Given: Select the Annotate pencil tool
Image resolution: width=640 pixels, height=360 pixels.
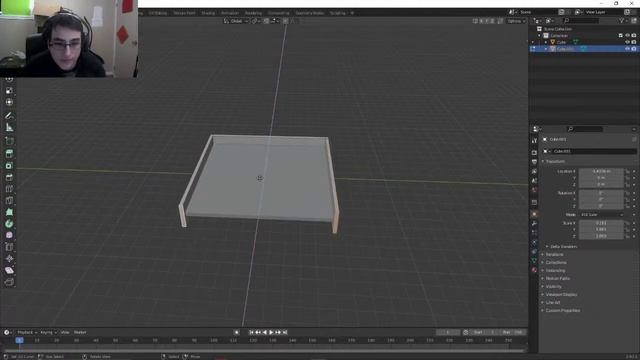Looking at the screenshot, I should pos(9,116).
